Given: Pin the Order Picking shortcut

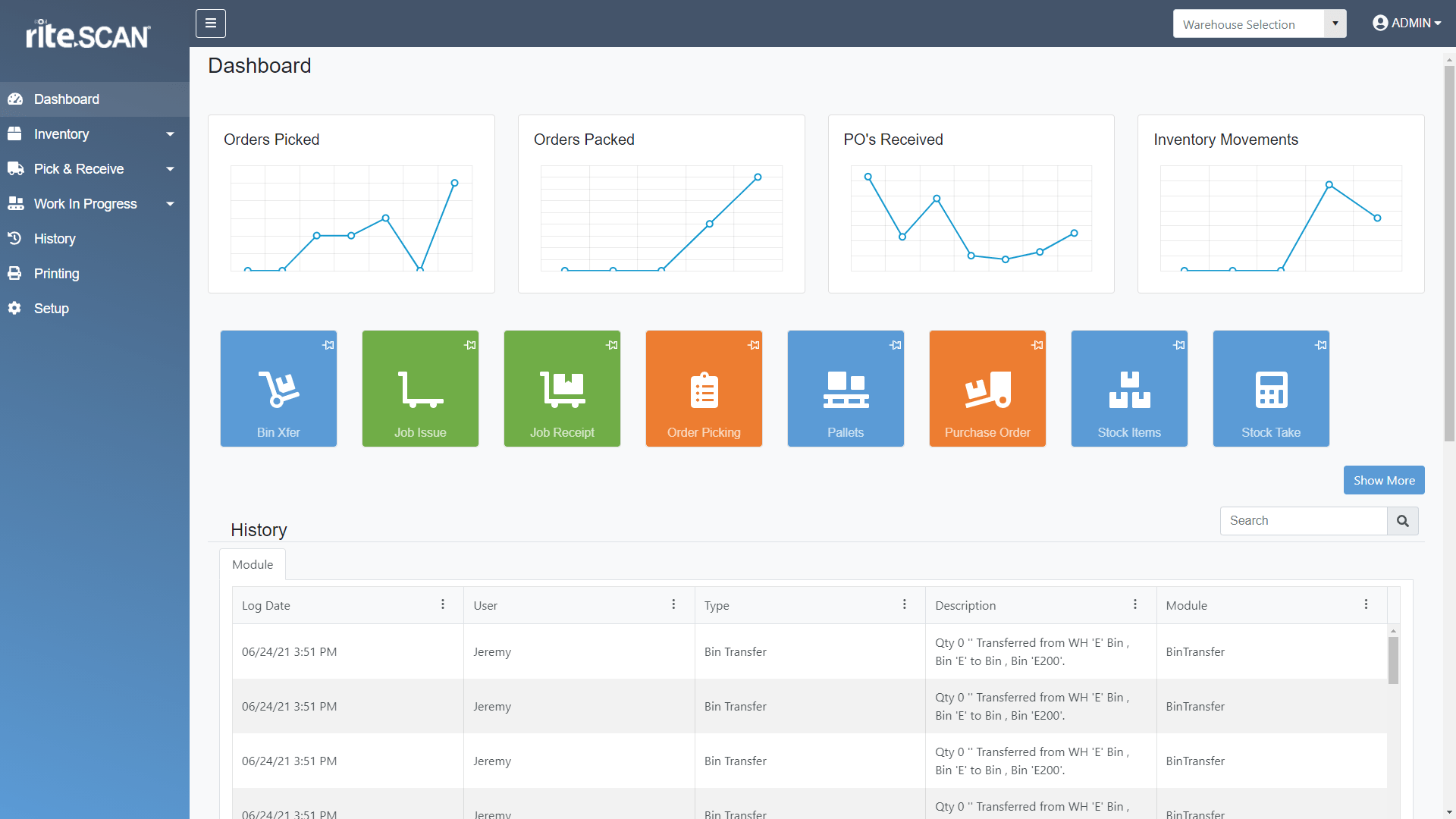Looking at the screenshot, I should (x=754, y=345).
